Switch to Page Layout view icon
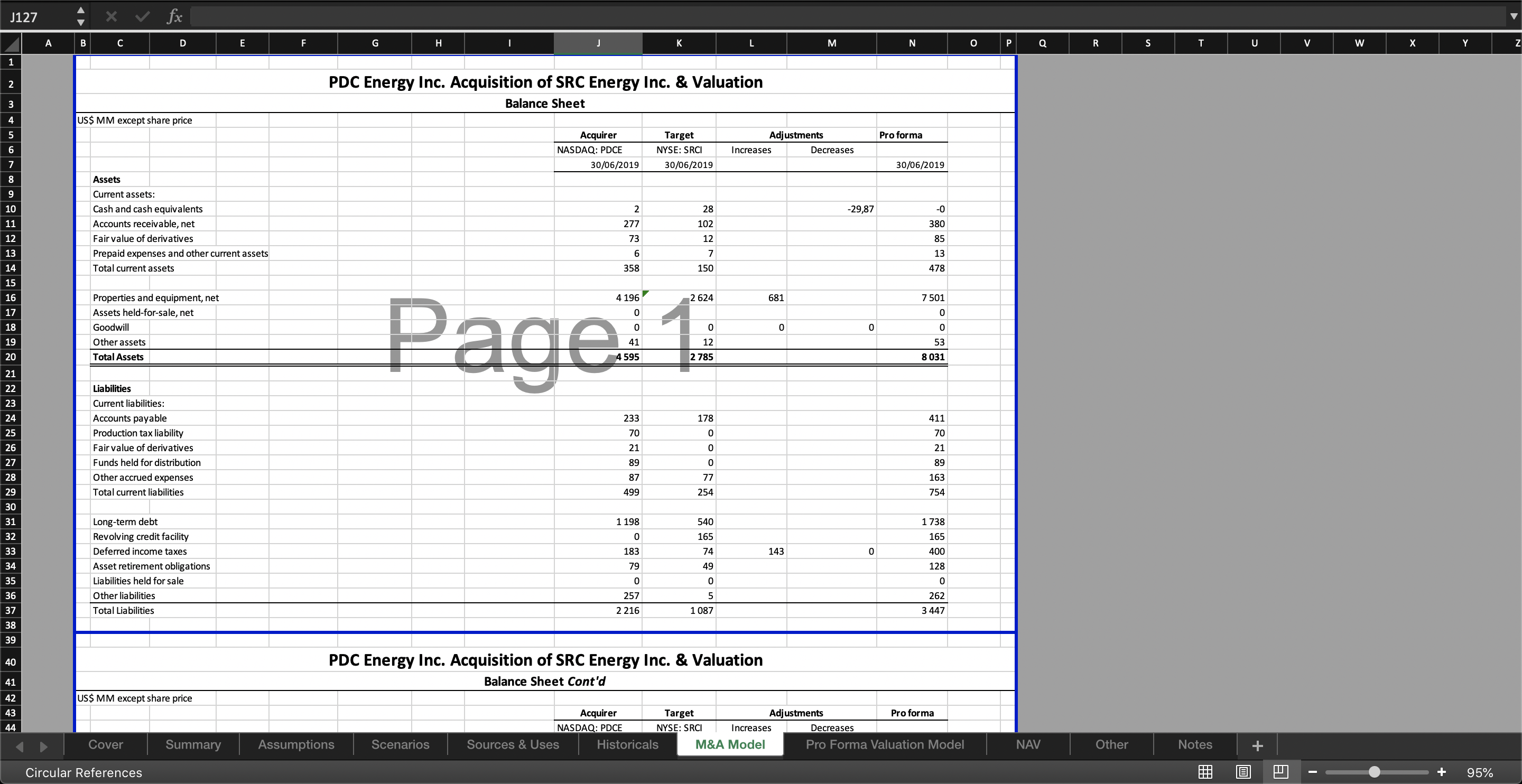This screenshot has width=1522, height=784. click(1243, 772)
